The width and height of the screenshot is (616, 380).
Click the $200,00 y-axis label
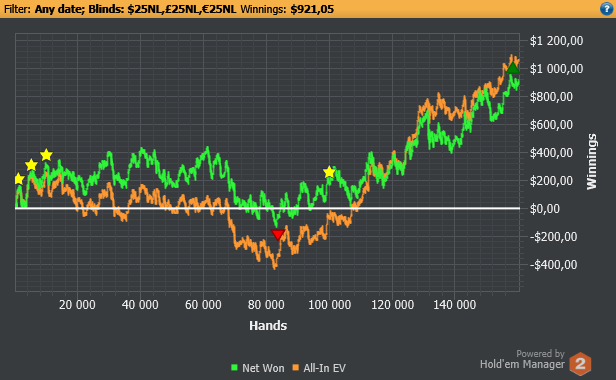coord(551,181)
